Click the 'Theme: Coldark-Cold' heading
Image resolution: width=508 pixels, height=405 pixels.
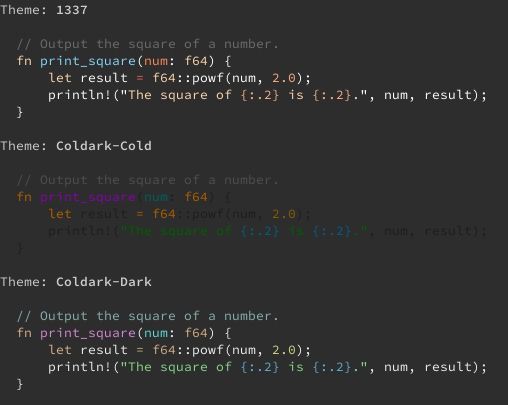point(76,146)
